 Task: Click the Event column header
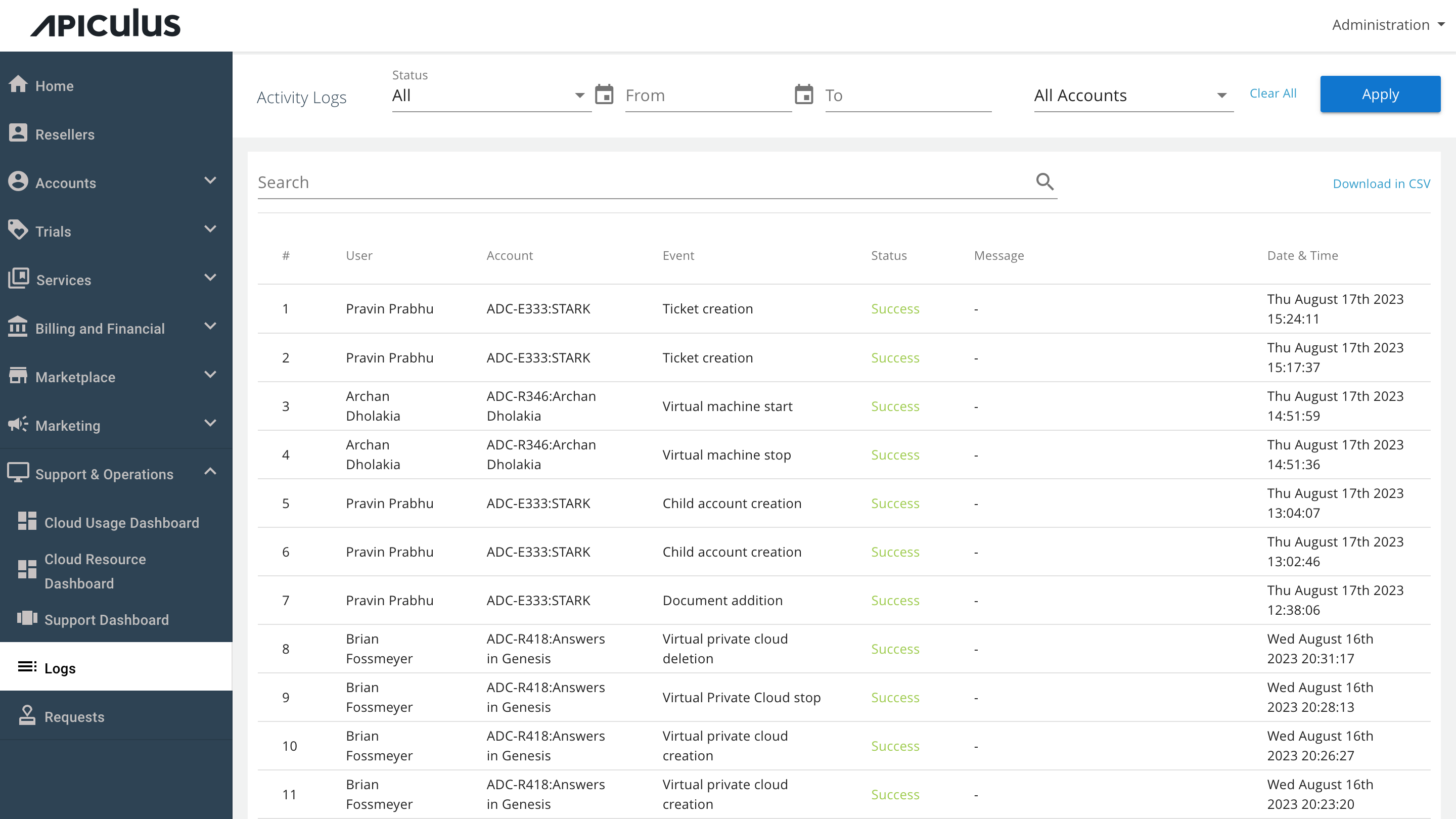pyautogui.click(x=678, y=255)
